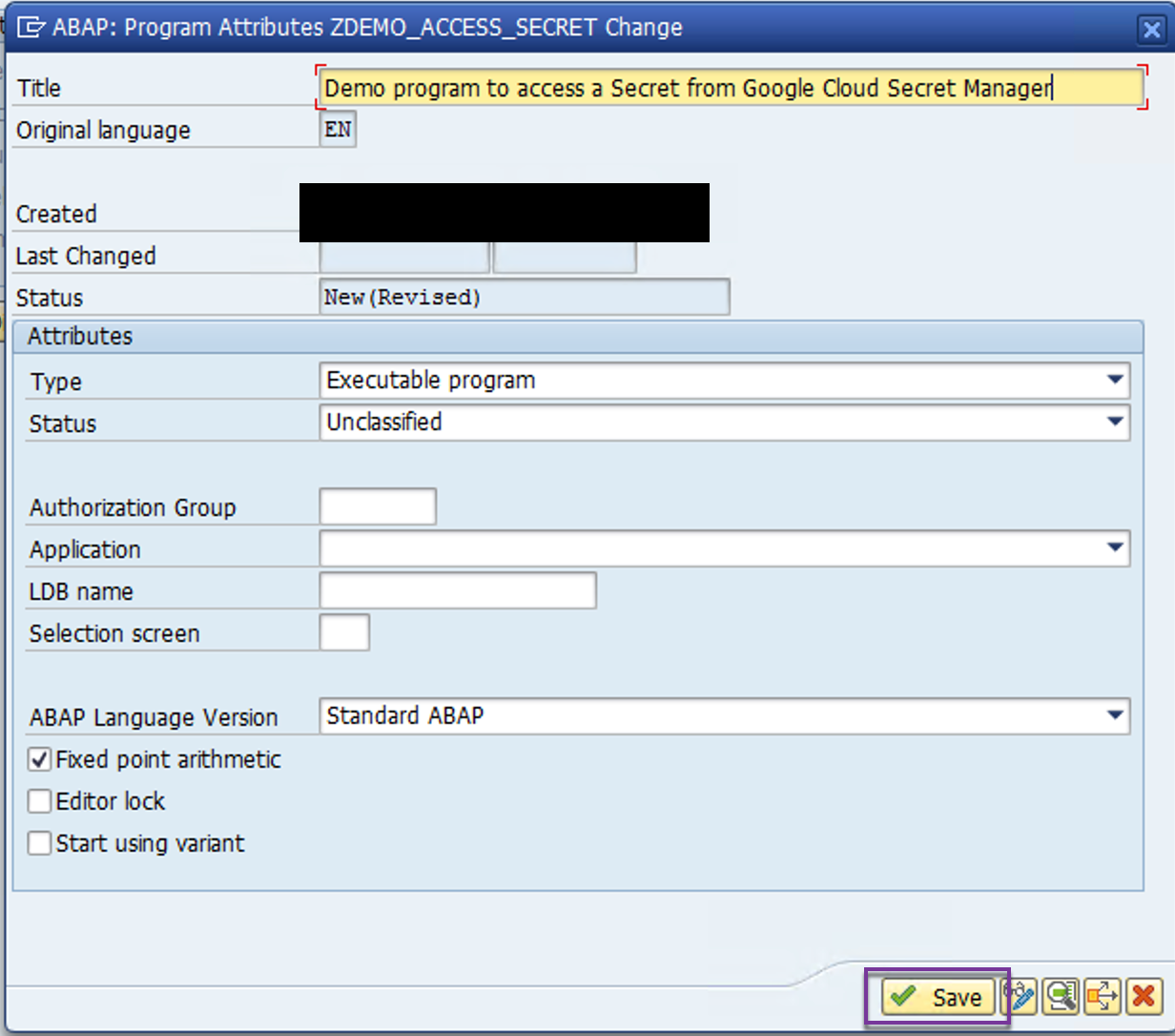Click the display/change pencil icon
The image size is (1175, 1036).
tap(1020, 997)
